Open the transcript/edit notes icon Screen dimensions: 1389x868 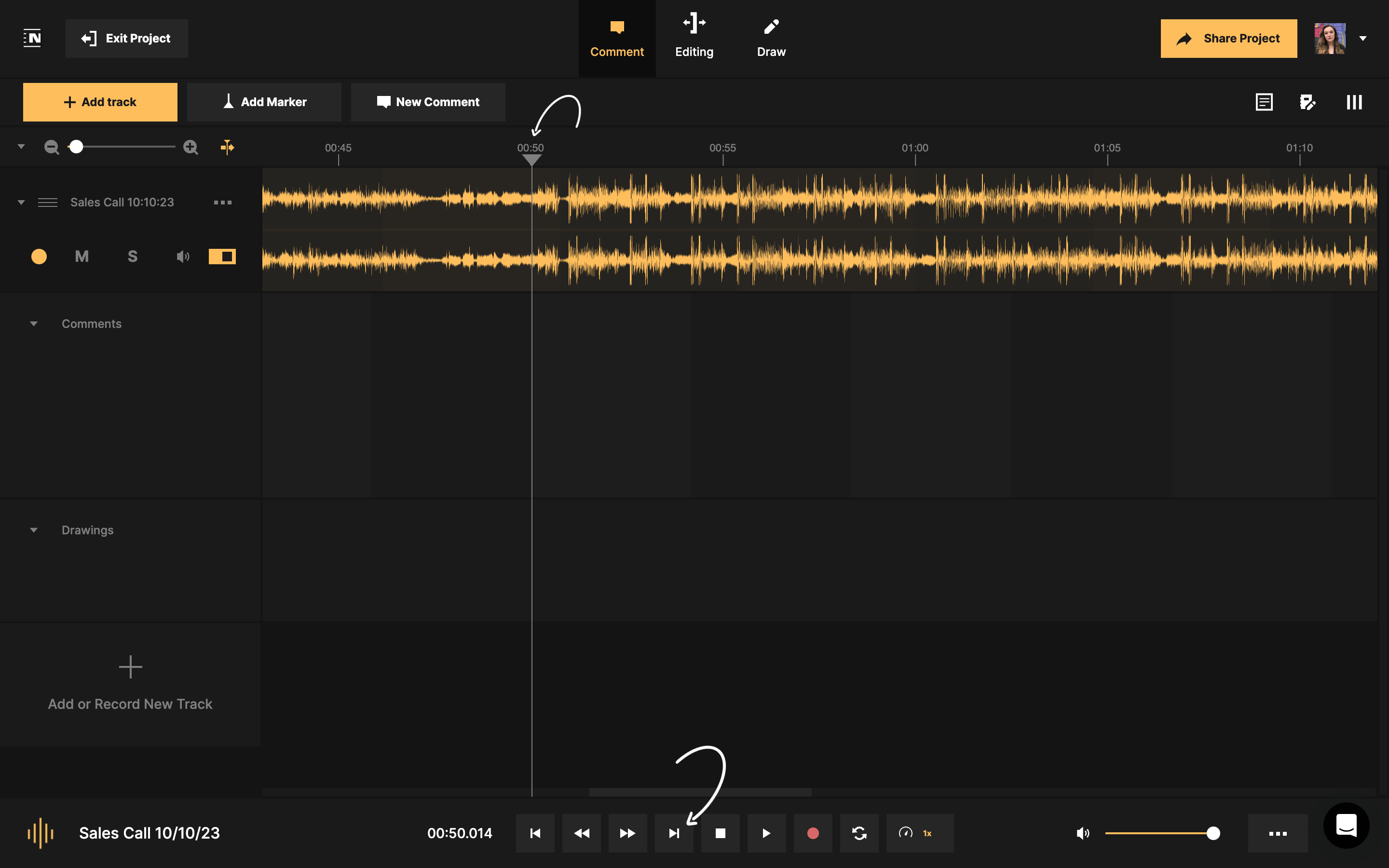point(1308,102)
